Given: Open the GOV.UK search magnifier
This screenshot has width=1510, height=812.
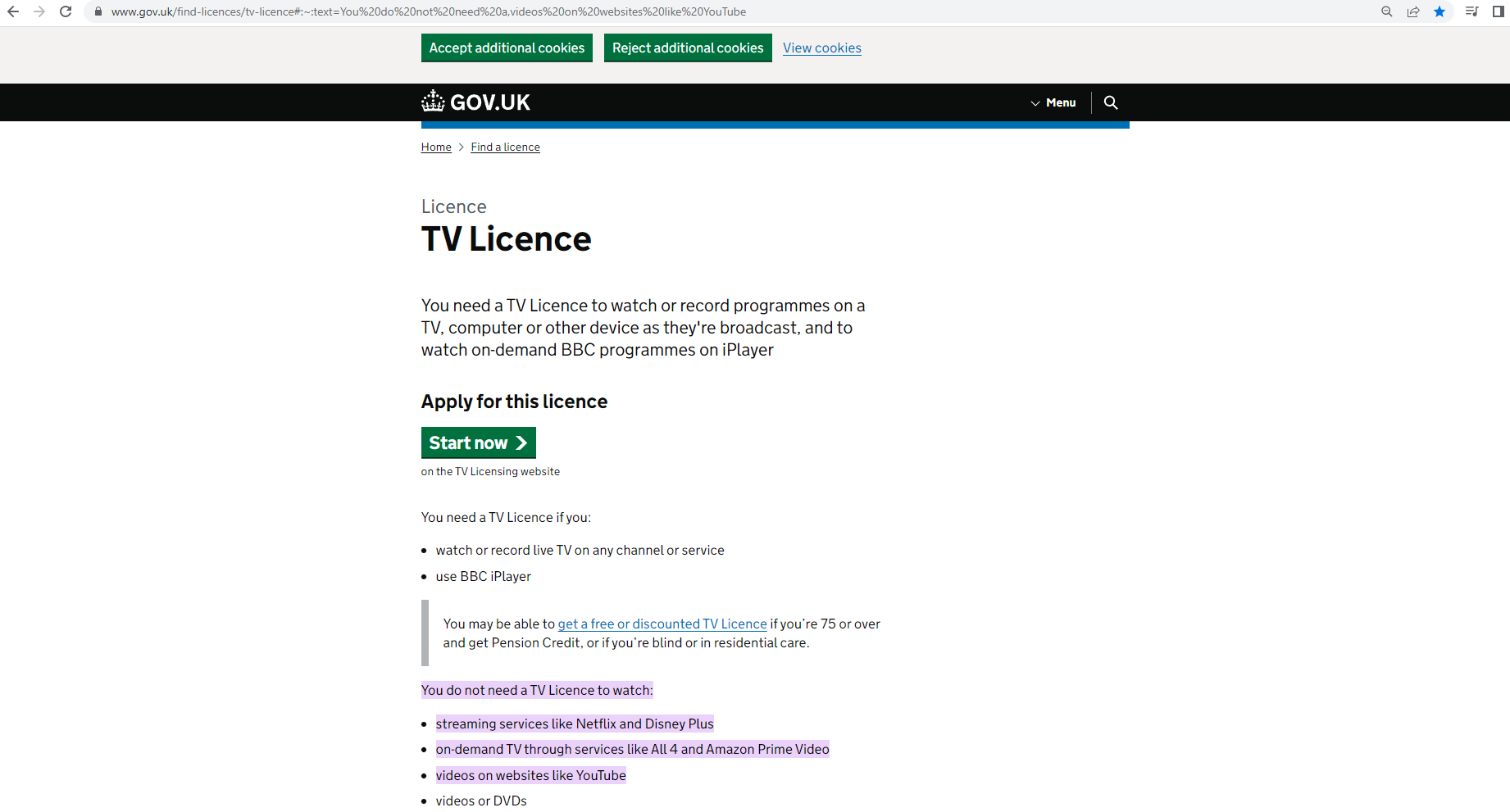Looking at the screenshot, I should pyautogui.click(x=1111, y=102).
